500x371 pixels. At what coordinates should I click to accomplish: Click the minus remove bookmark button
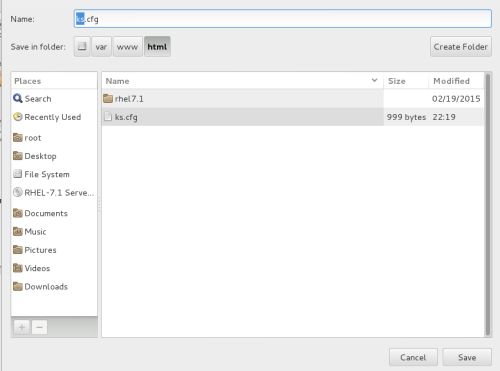tap(39, 327)
